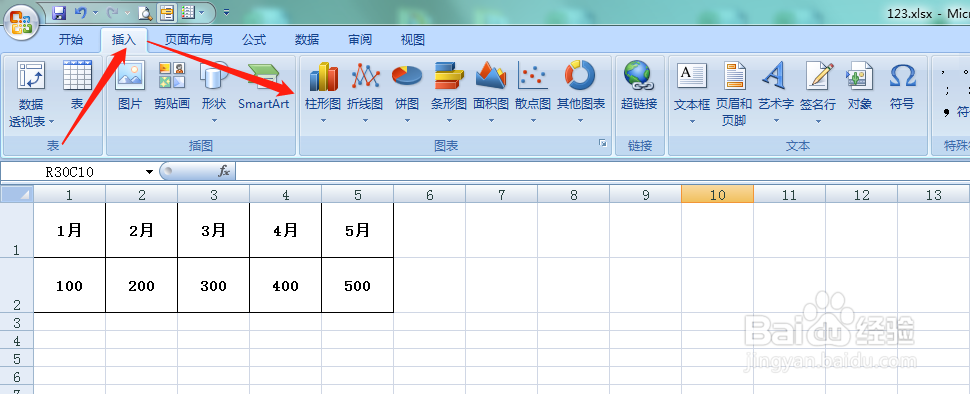Select column header 6
This screenshot has height=394, width=970.
(429, 195)
